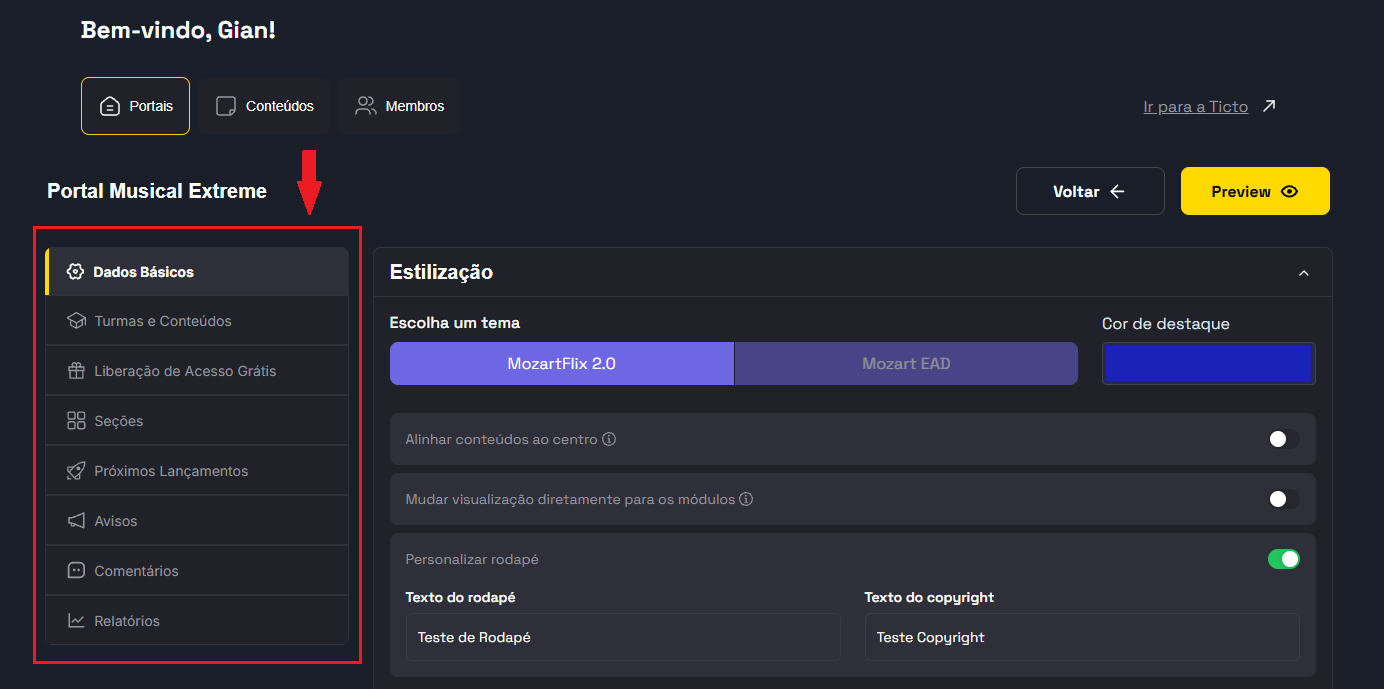Collapse the Estilização section chevron
This screenshot has height=689, width=1384.
[1303, 273]
